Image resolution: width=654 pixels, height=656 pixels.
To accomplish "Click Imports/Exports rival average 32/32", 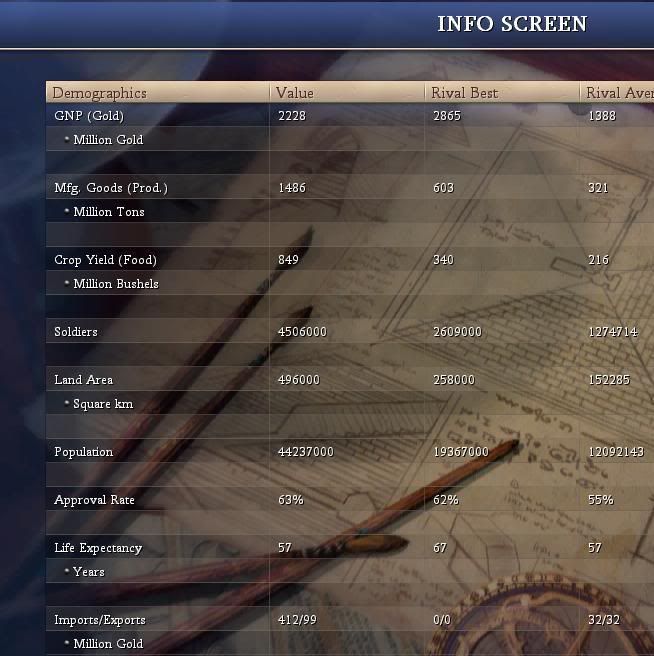I will (604, 620).
